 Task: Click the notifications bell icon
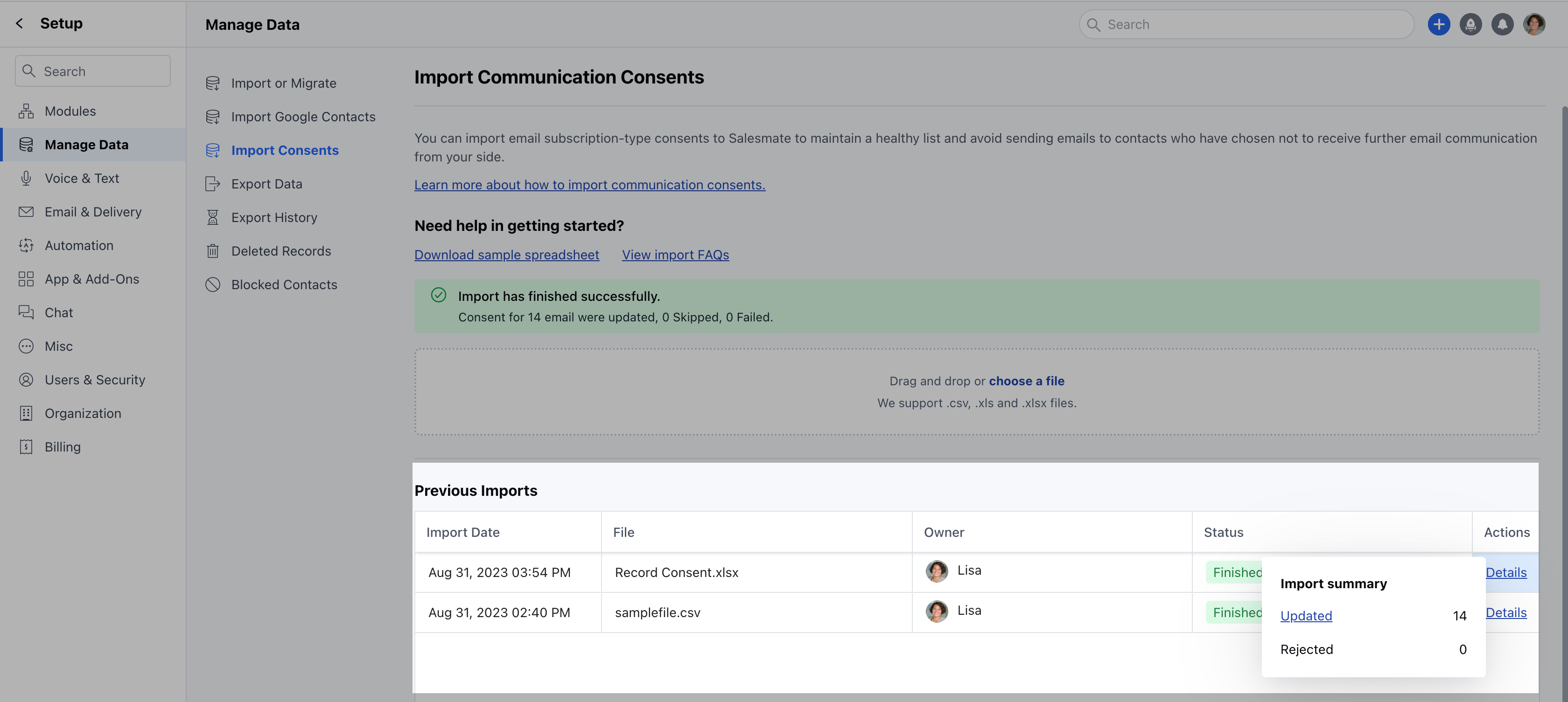click(x=1502, y=24)
